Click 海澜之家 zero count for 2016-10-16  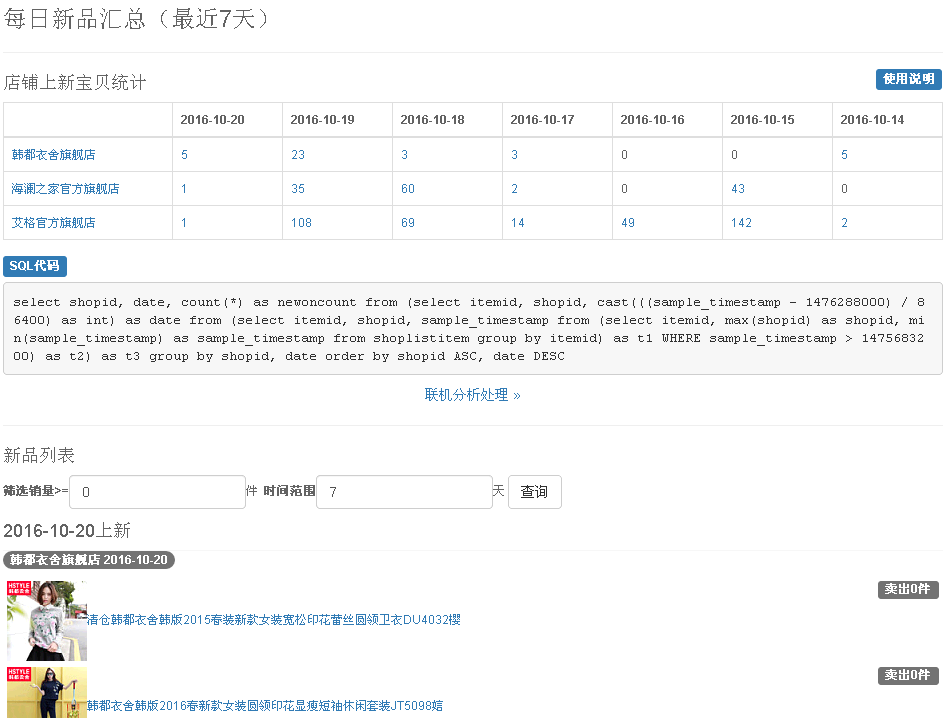click(x=625, y=189)
